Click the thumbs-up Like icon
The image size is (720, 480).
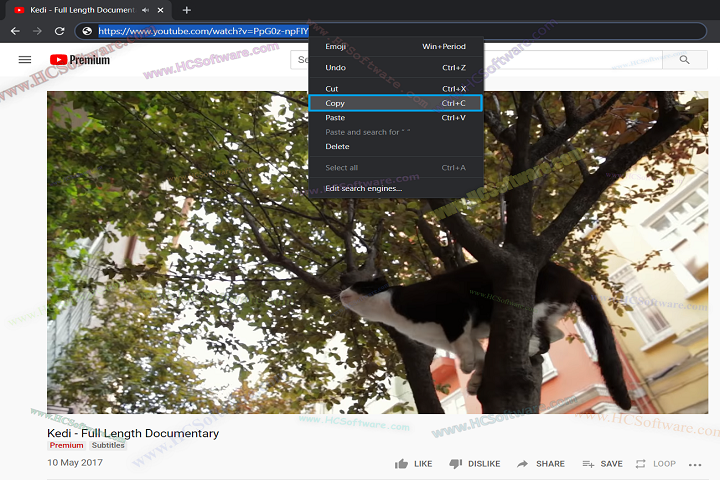coord(402,464)
